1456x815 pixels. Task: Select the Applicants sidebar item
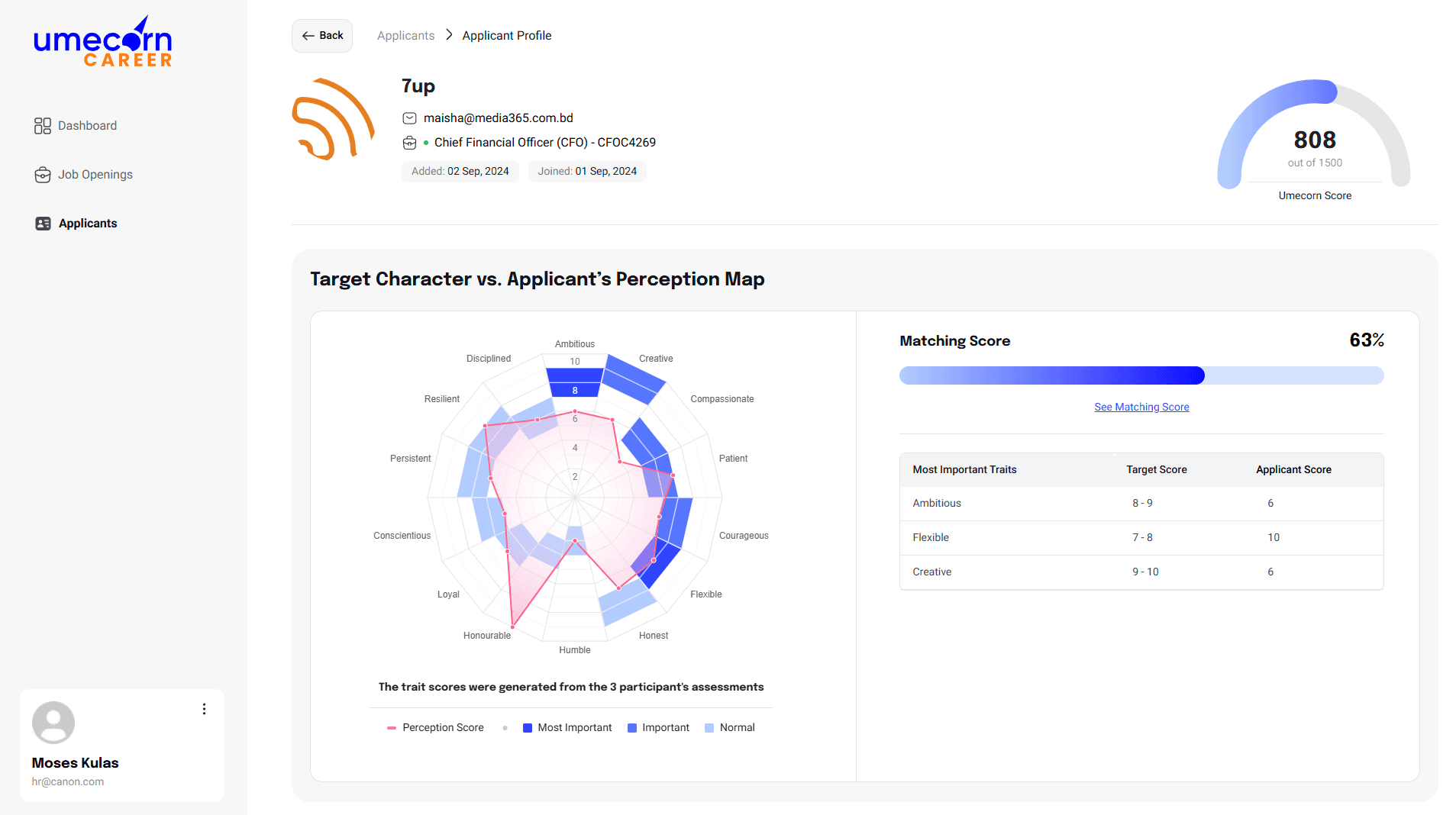tap(87, 224)
